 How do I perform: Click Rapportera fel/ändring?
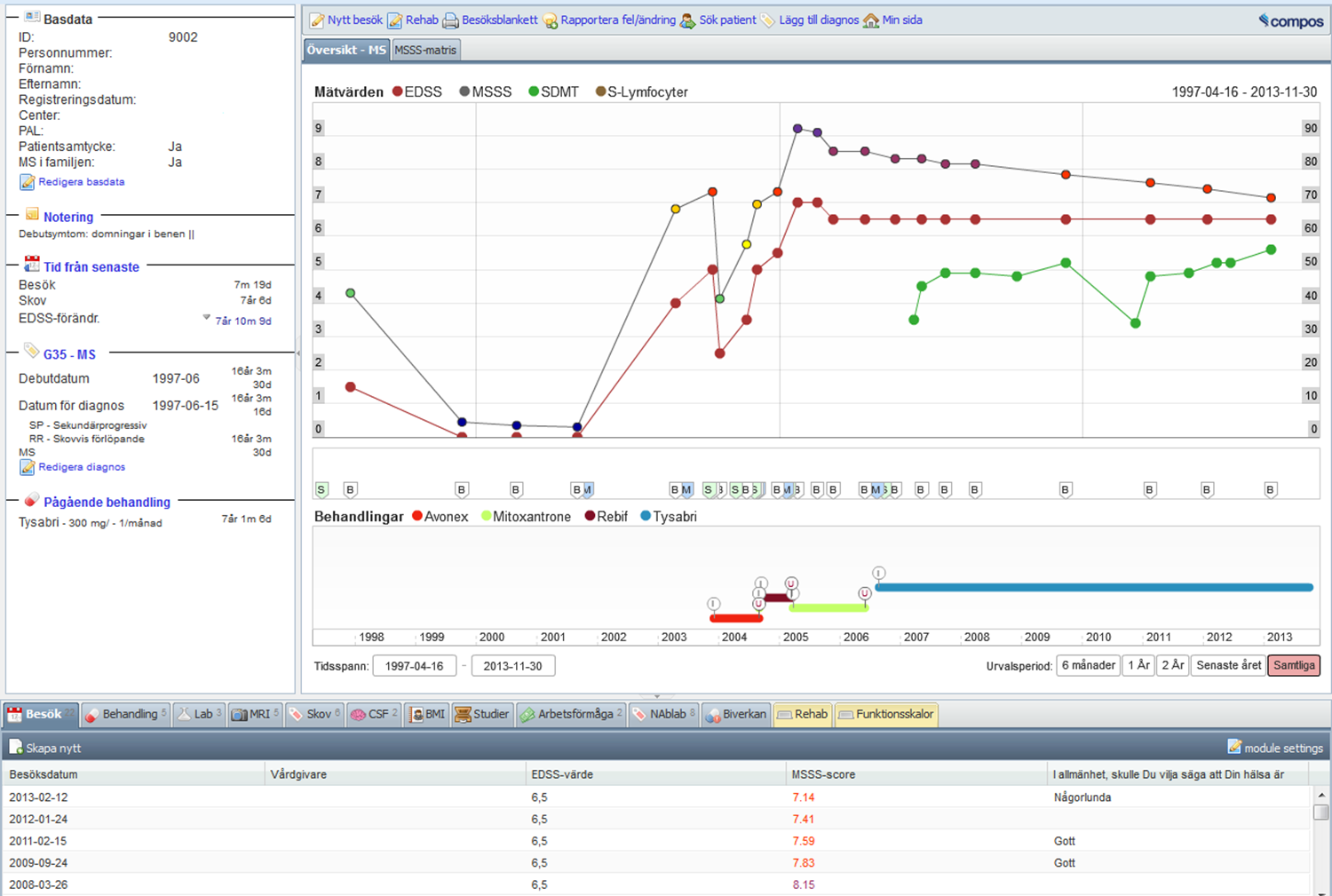pyautogui.click(x=609, y=20)
